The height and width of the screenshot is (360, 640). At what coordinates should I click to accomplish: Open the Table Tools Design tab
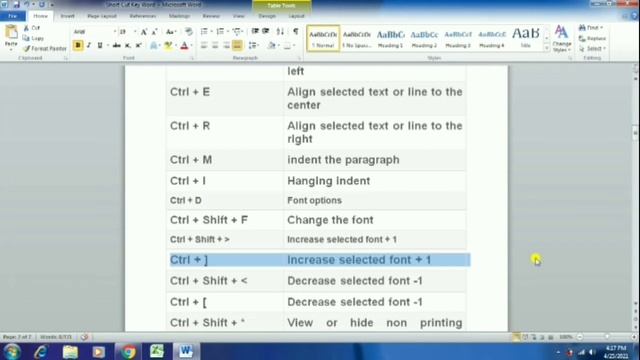point(267,16)
